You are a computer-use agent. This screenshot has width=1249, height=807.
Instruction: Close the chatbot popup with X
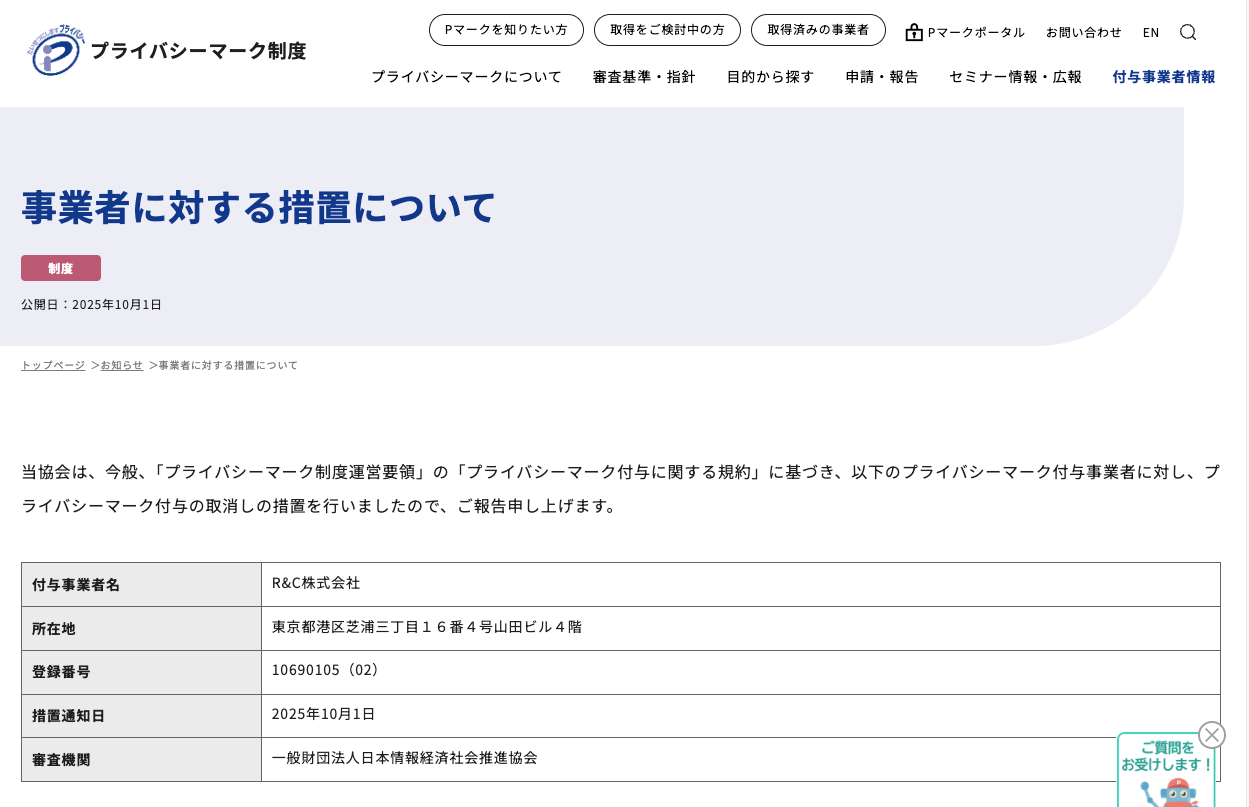point(1211,735)
